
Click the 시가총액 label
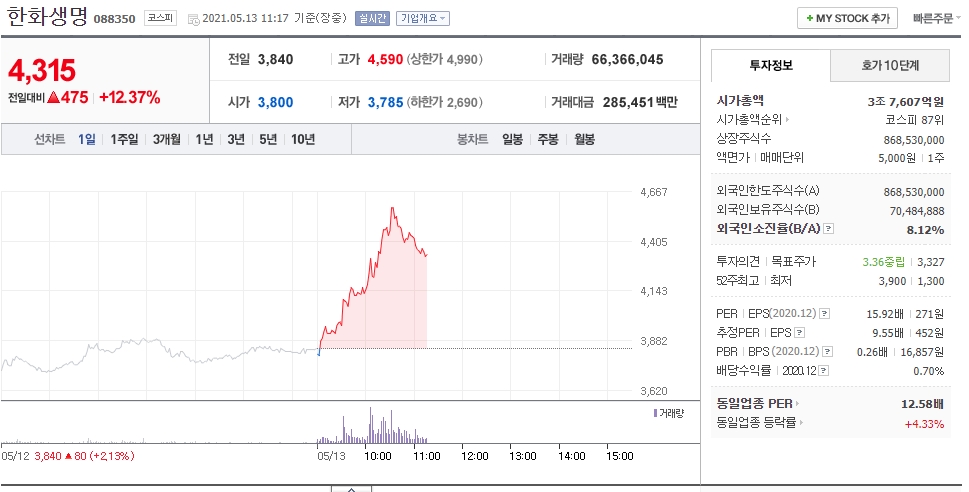[x=740, y=100]
